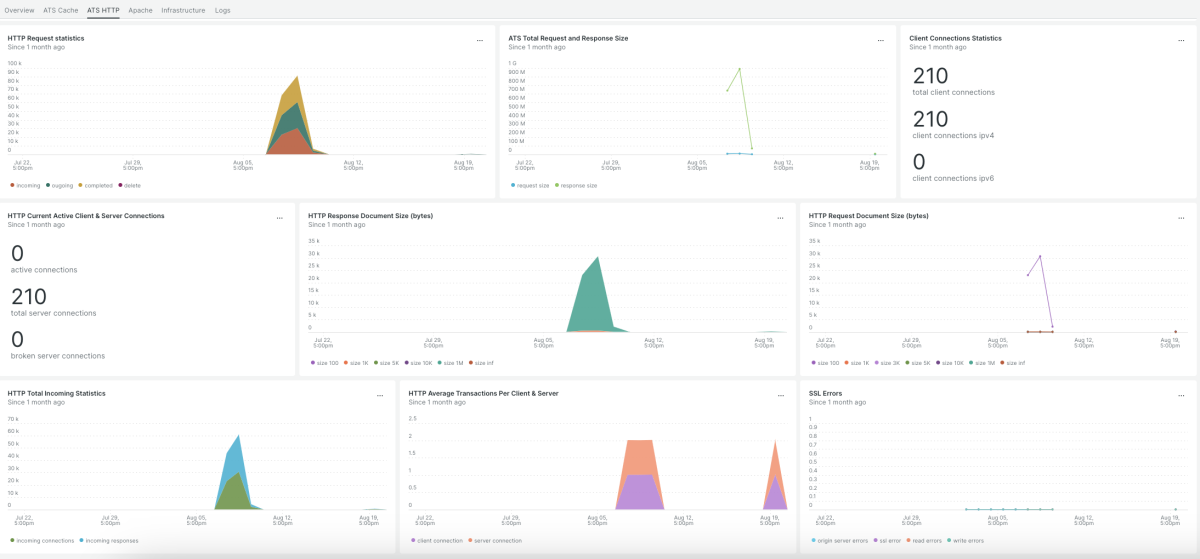Click ellipsis on HTTP Request Document Size chart
This screenshot has height=559, width=1200.
tap(1181, 218)
